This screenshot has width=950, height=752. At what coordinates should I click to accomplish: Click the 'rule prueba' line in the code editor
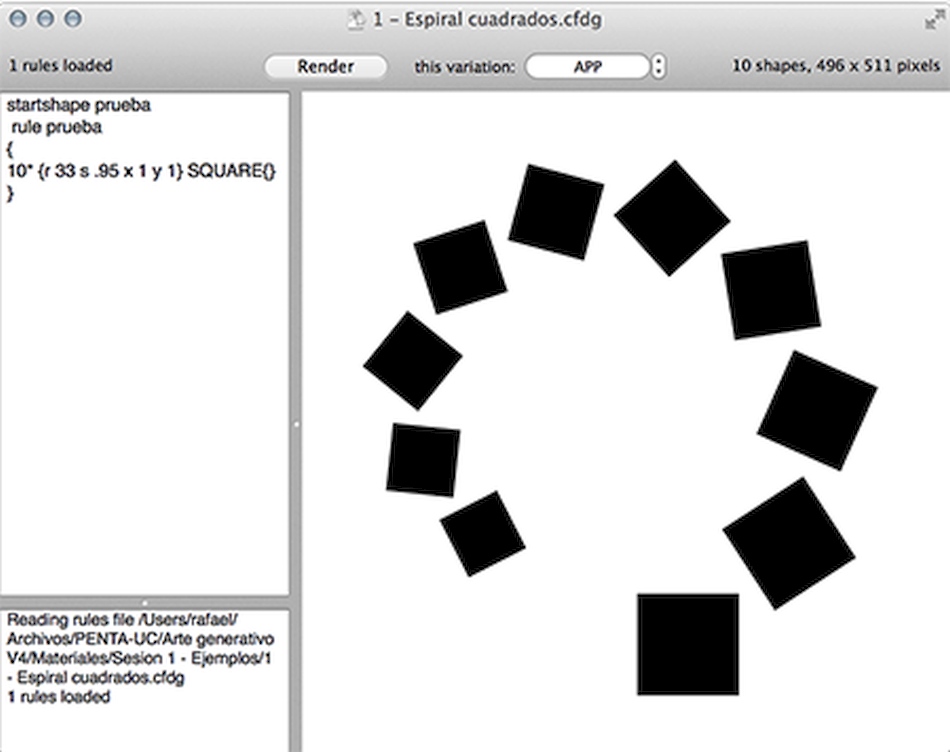coord(56,127)
